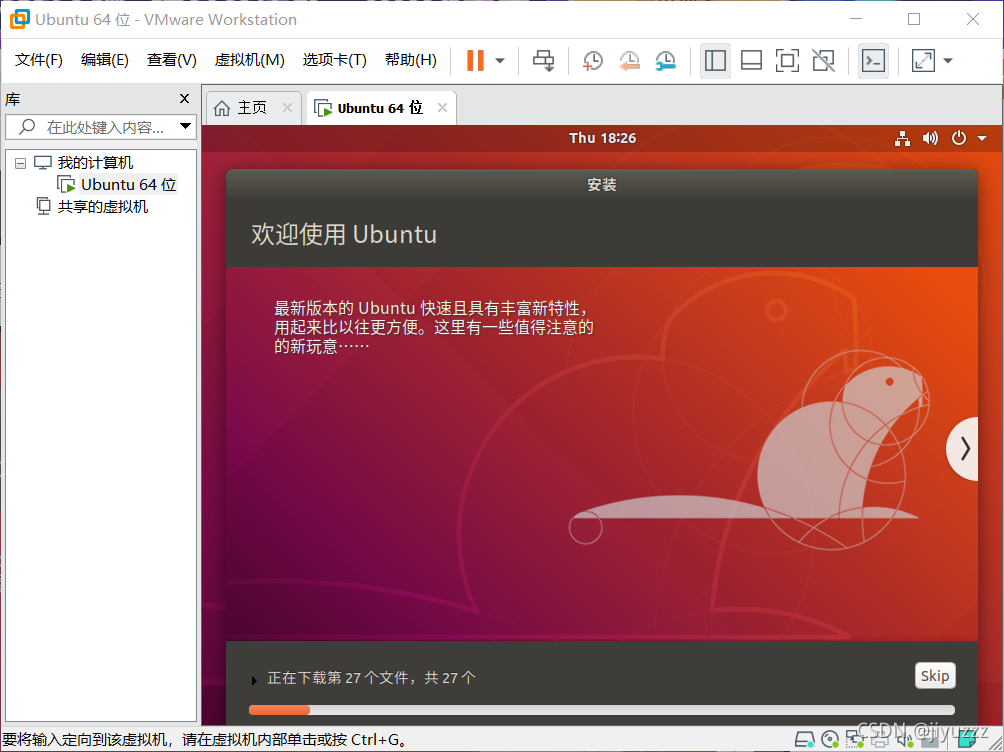Open the 虚拟机(M) menu
1004x752 pixels.
click(x=249, y=59)
